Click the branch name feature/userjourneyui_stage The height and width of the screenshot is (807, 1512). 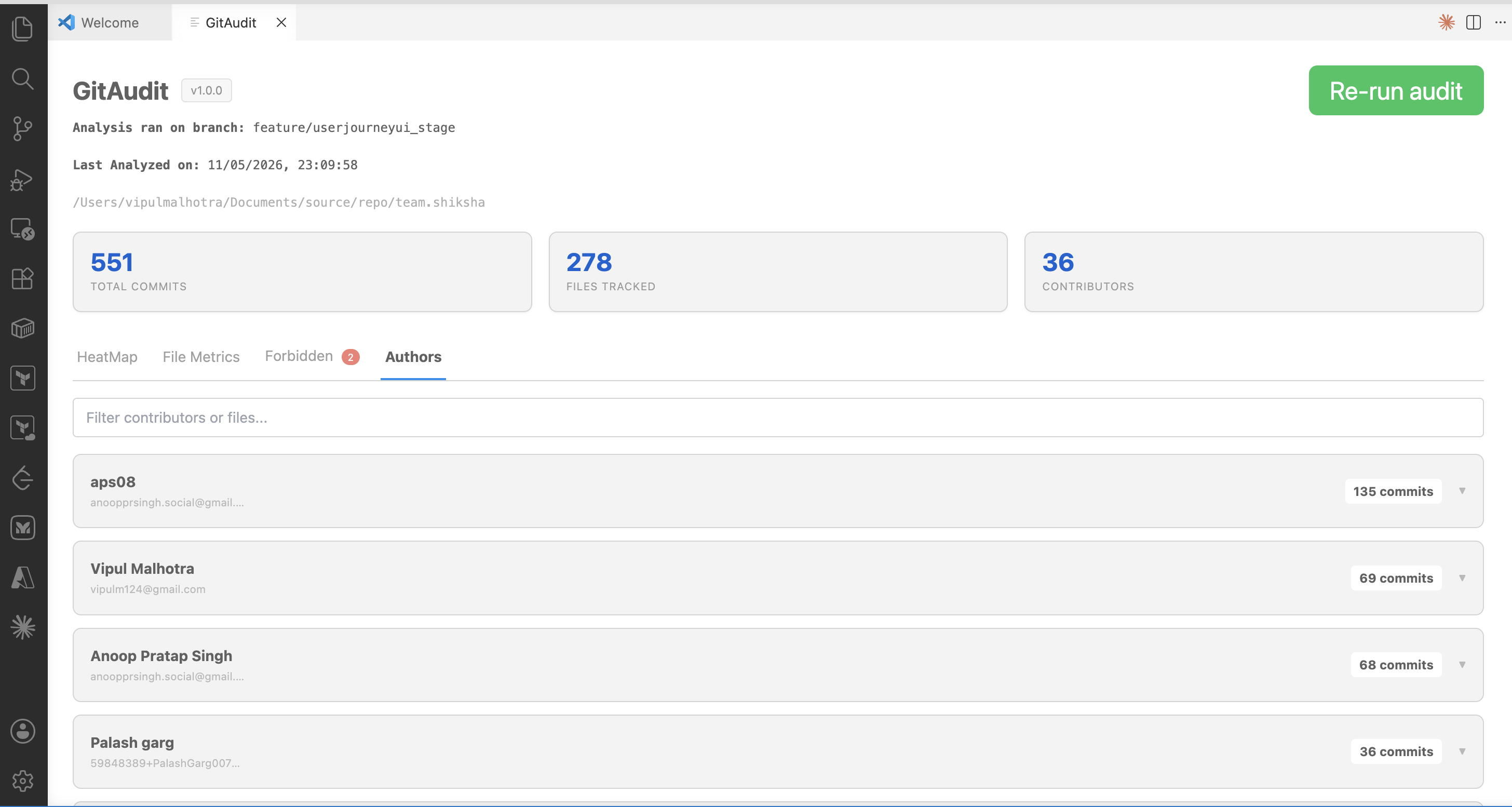coord(354,127)
